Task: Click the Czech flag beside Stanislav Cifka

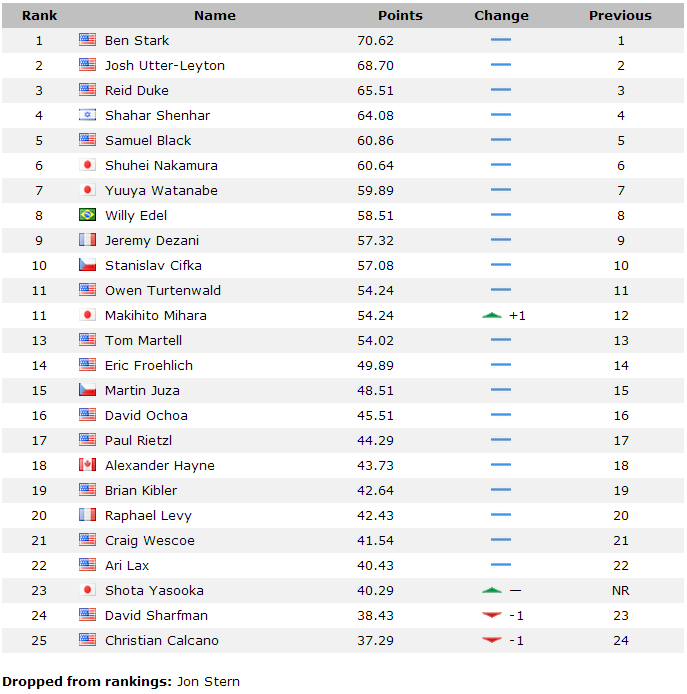Action: click(87, 265)
